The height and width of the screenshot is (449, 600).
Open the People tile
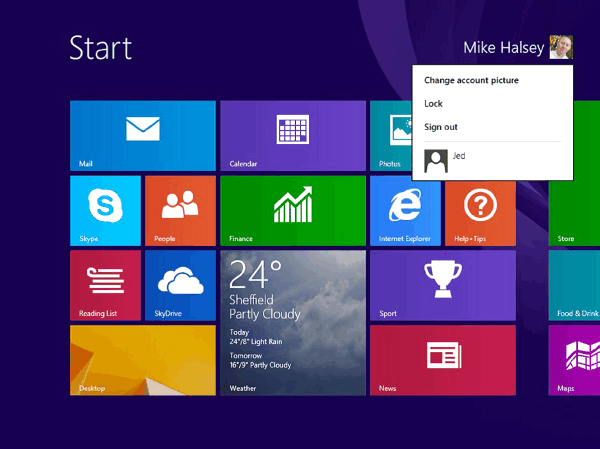pyautogui.click(x=180, y=210)
